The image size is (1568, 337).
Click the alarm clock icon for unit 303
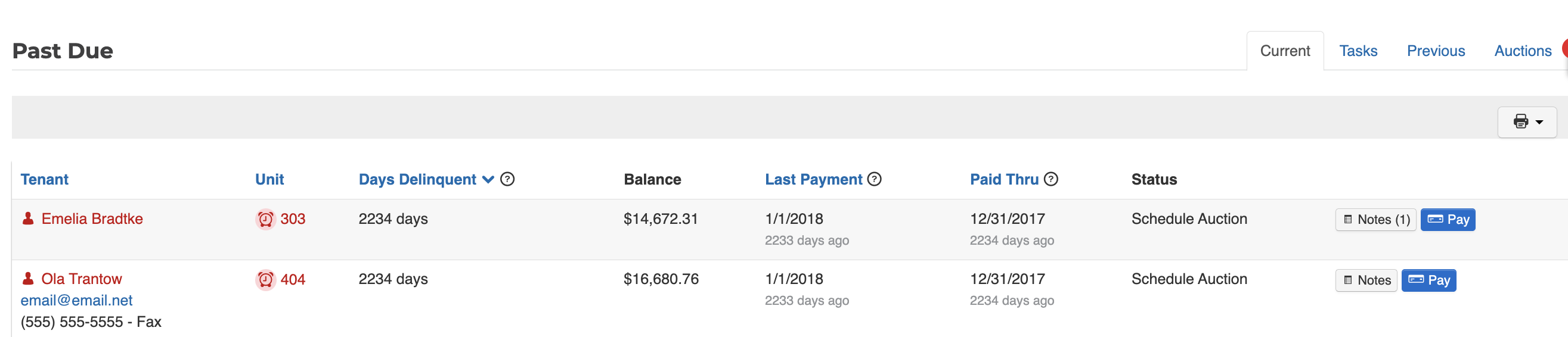coord(265,219)
